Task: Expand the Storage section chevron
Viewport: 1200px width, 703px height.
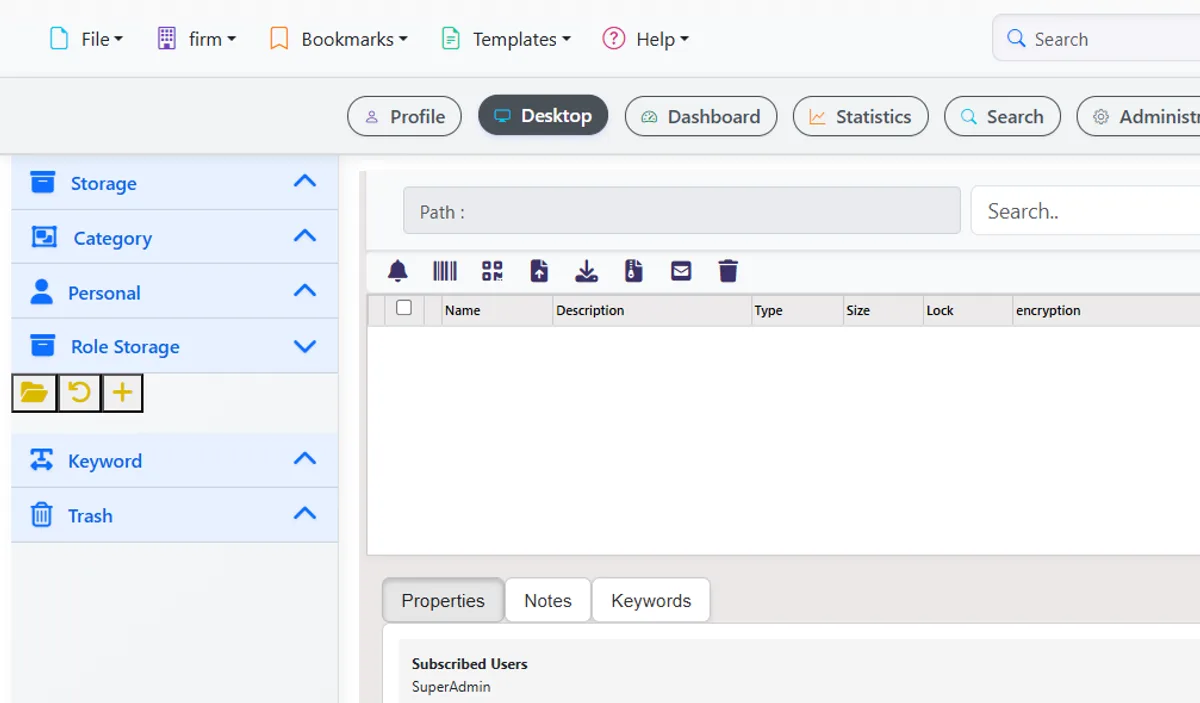Action: coord(305,181)
